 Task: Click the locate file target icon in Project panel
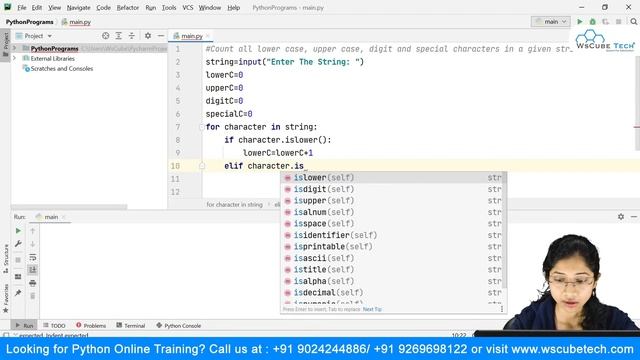click(106, 36)
